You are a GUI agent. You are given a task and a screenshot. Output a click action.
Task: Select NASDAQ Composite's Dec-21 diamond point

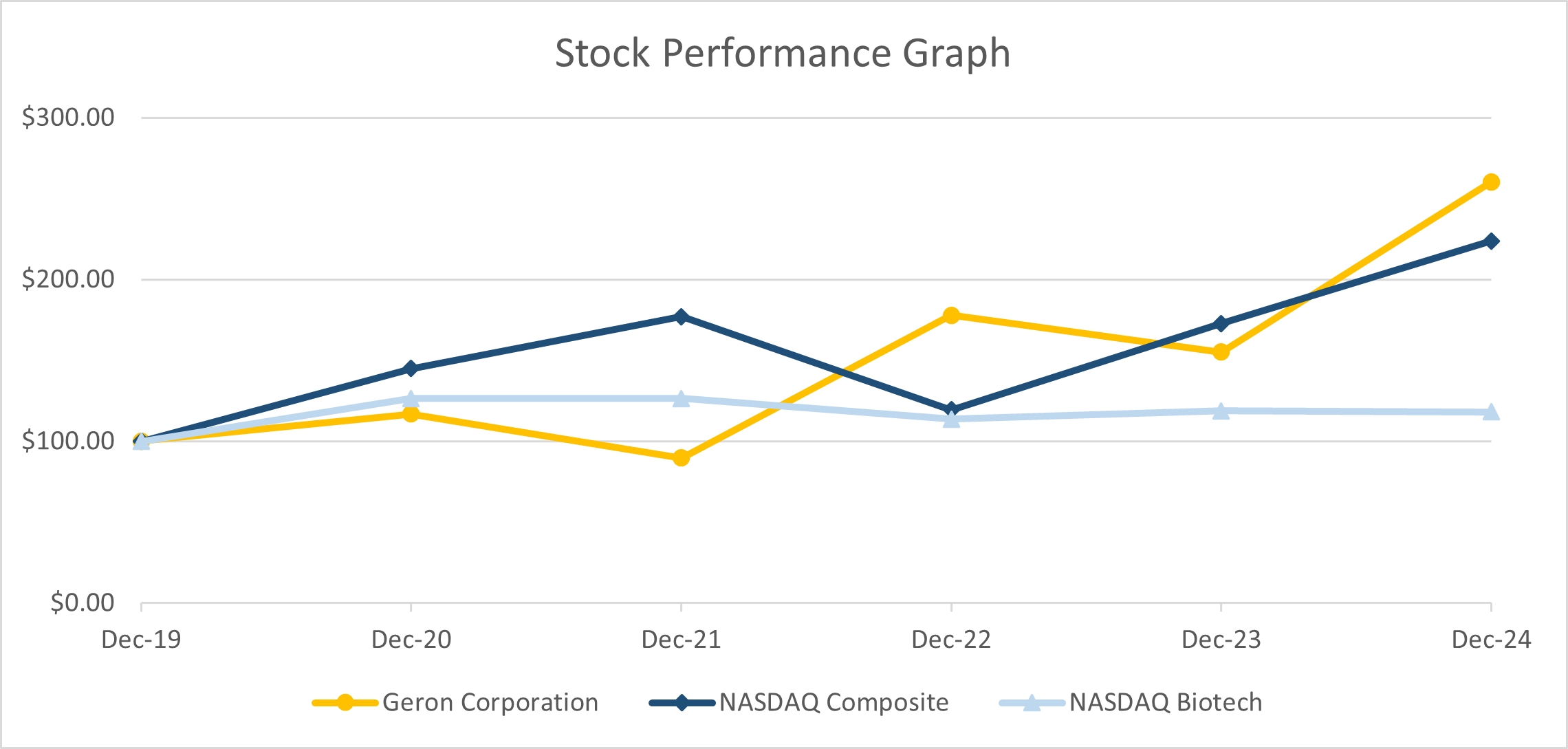coord(681,316)
